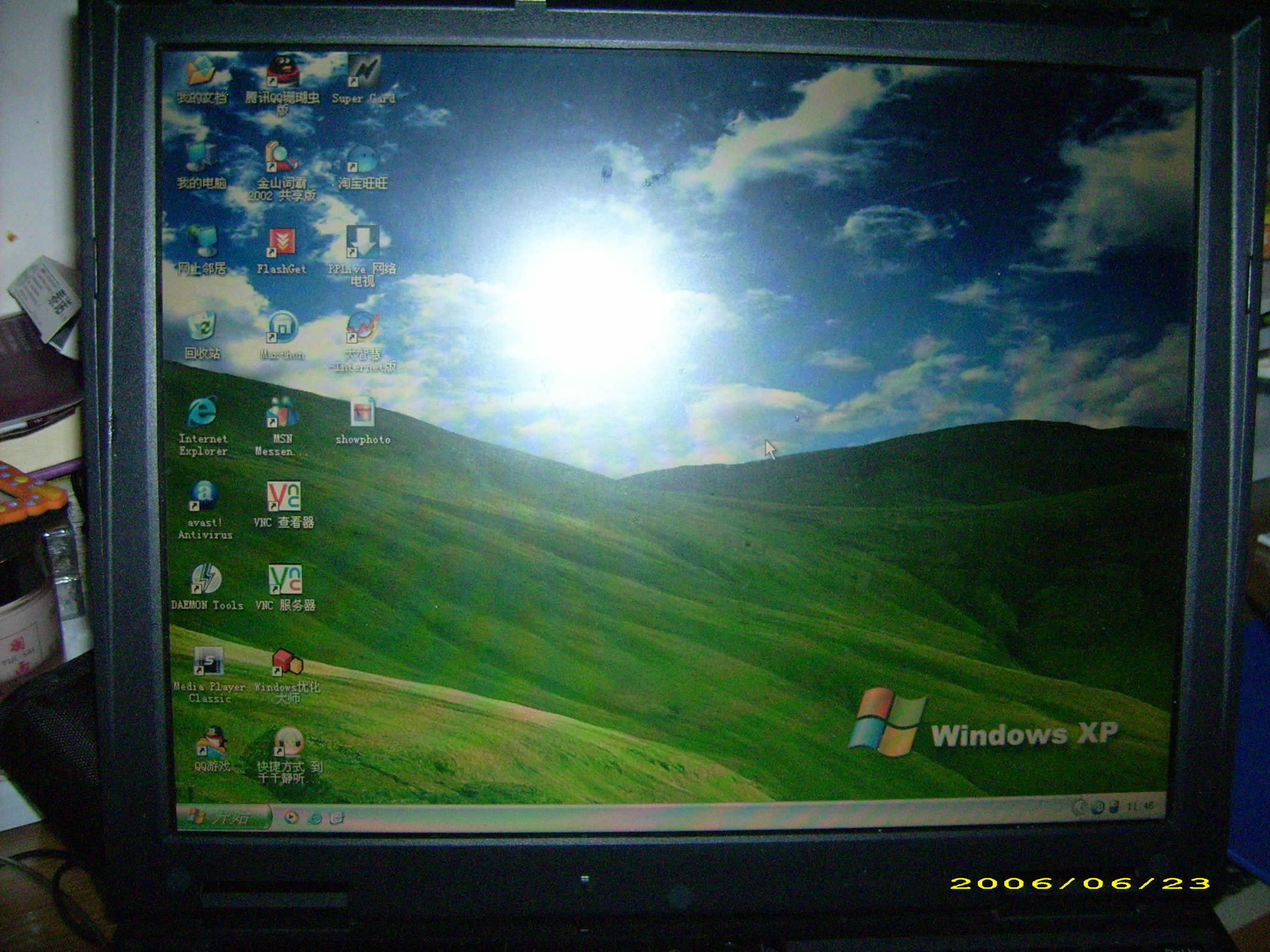Open Internet Explorer from Quick Launch bar
Screen dimensions: 1270x952
315,817
